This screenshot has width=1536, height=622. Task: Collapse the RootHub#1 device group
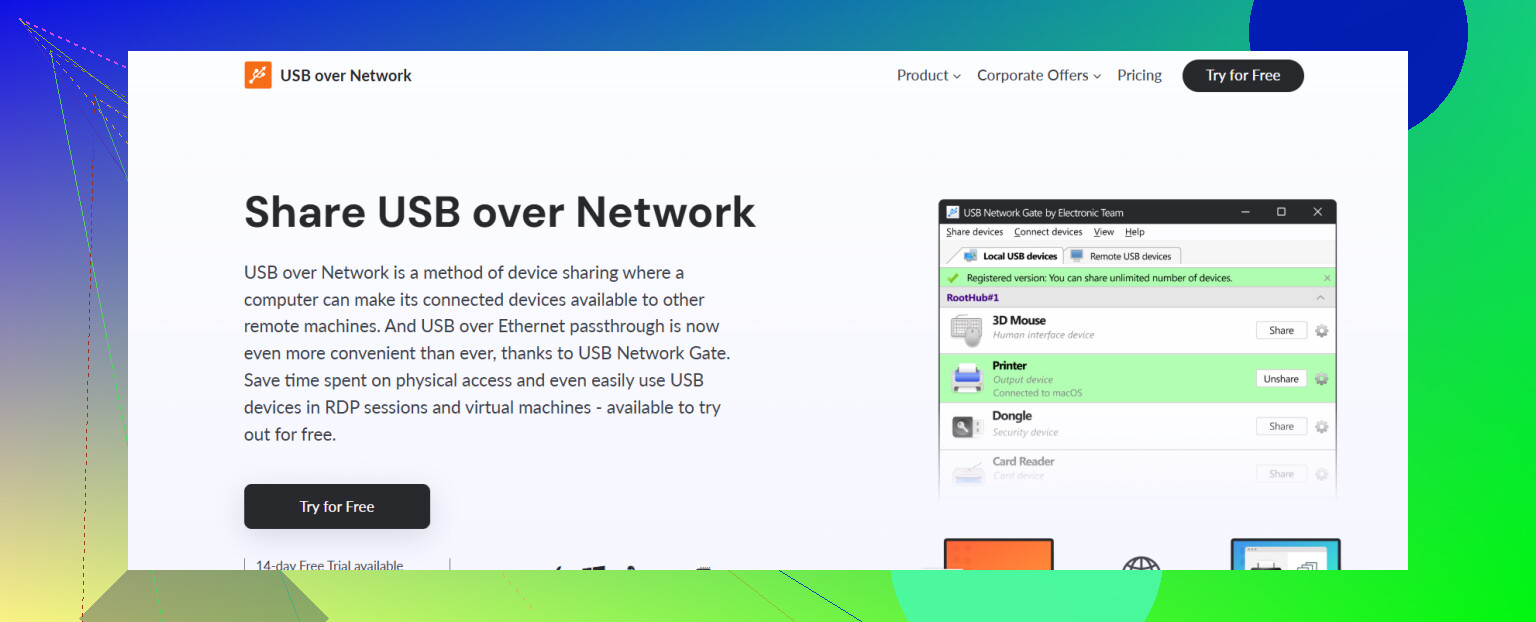pos(1320,298)
